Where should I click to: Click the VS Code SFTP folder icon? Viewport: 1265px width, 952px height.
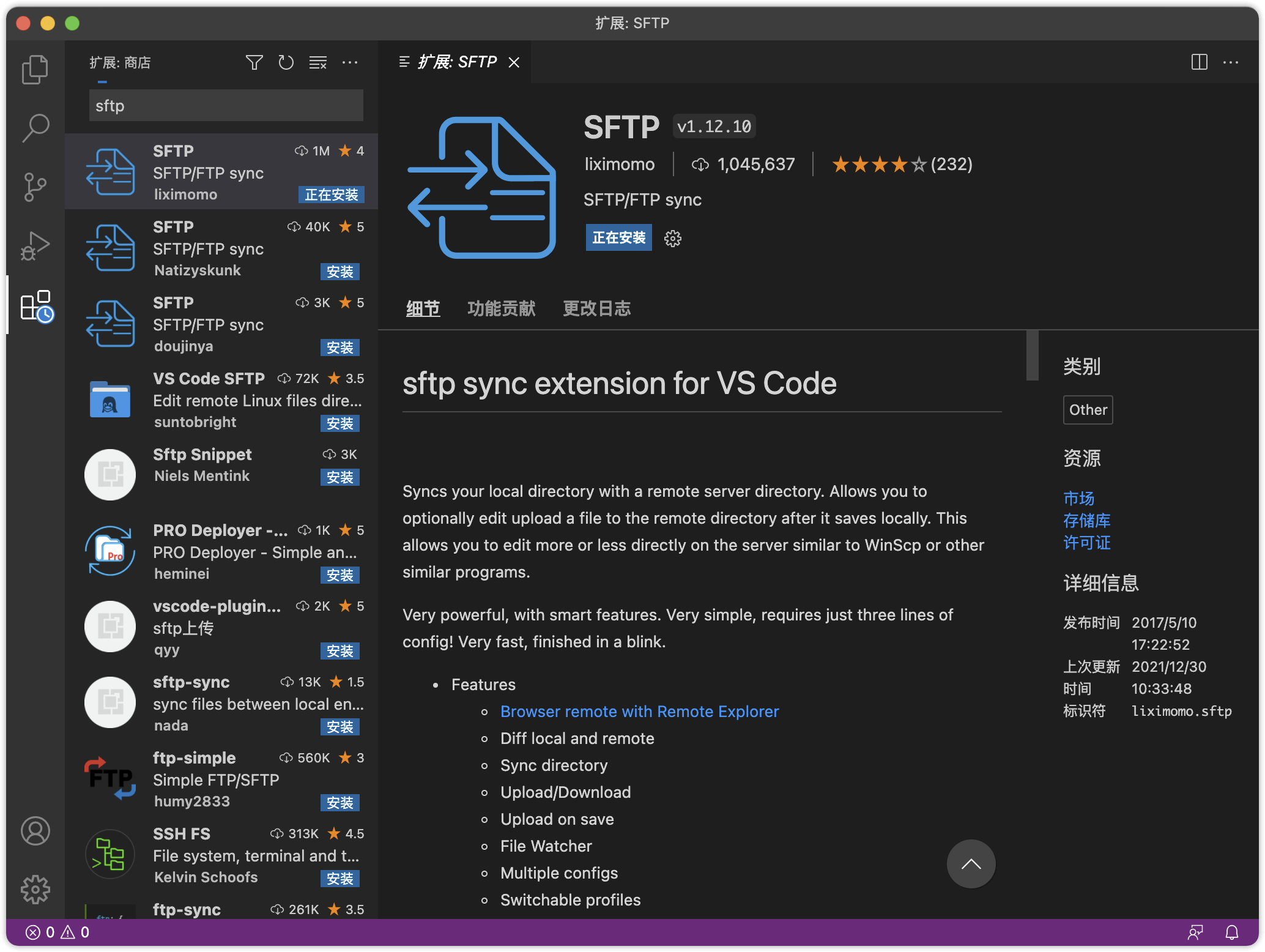[110, 400]
